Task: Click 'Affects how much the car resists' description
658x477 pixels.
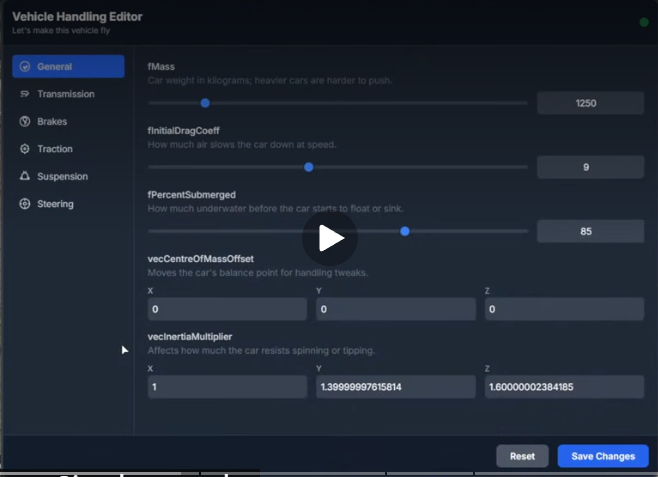Action: point(261,350)
